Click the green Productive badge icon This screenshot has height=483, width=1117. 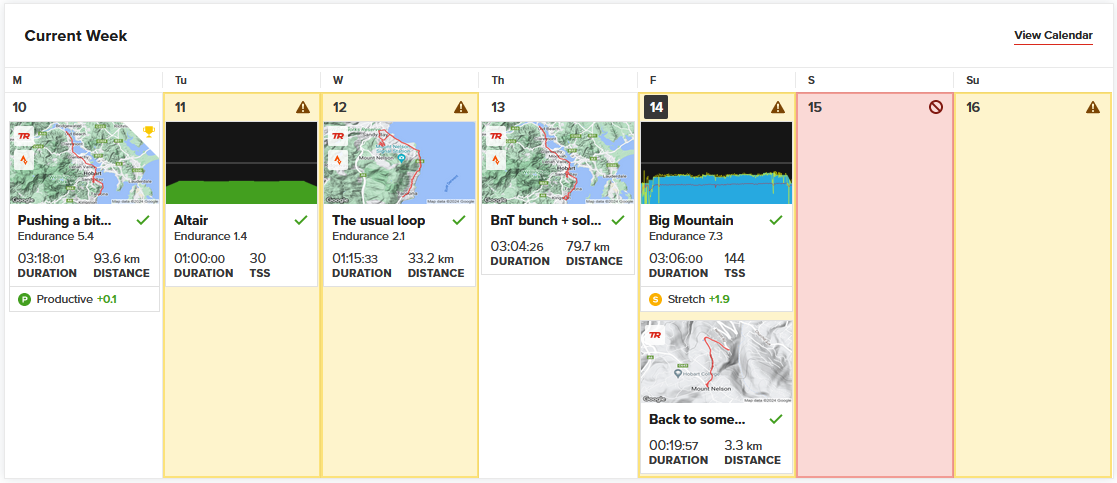point(25,299)
